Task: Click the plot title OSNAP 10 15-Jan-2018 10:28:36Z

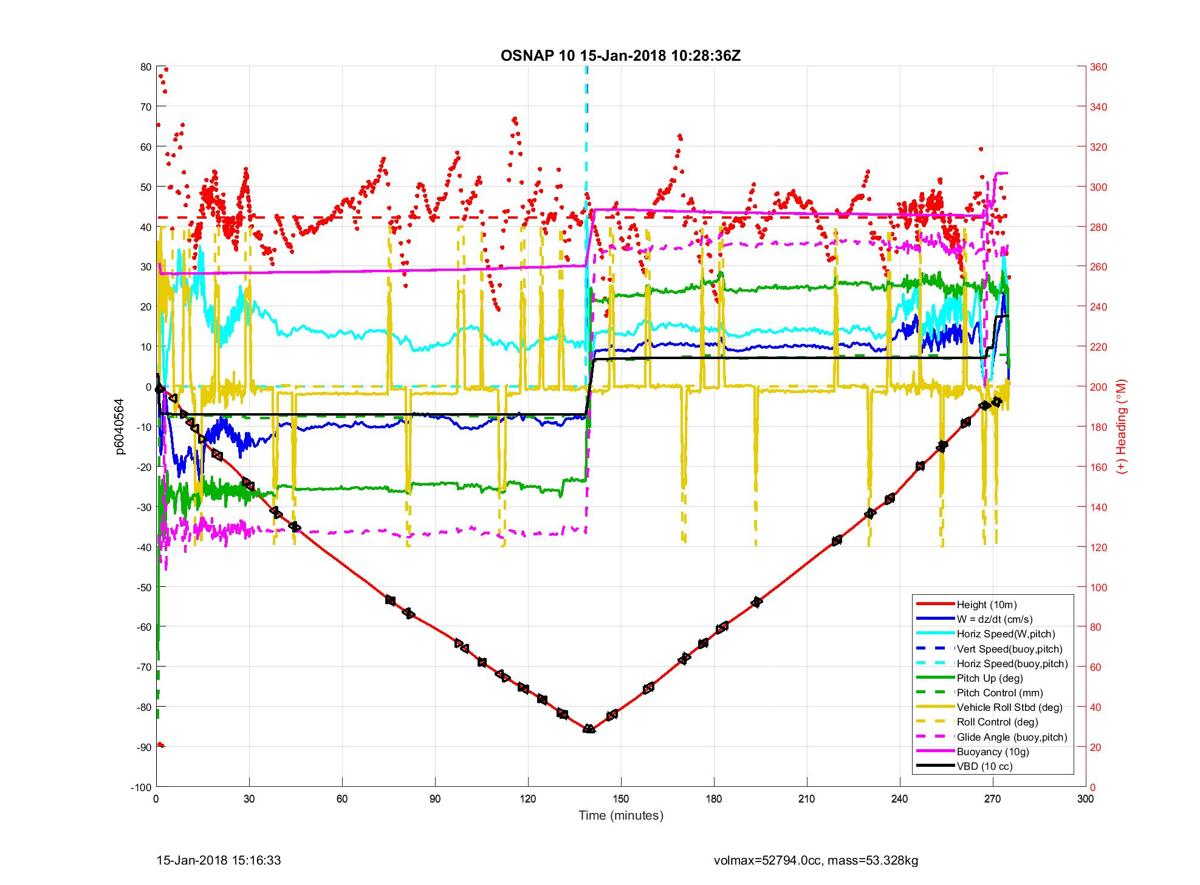Action: coord(620,55)
